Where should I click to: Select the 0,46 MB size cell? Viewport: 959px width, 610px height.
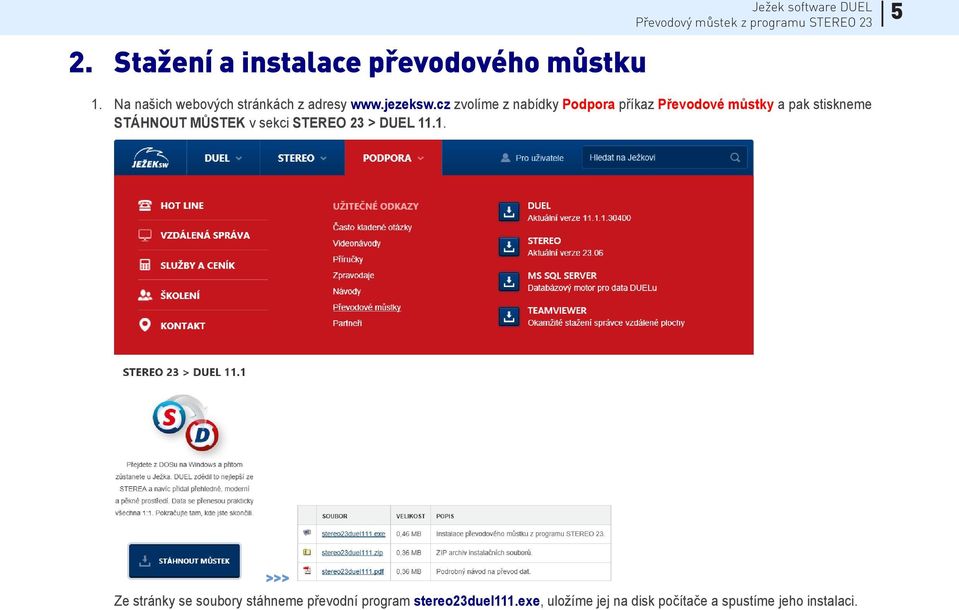(x=409, y=534)
